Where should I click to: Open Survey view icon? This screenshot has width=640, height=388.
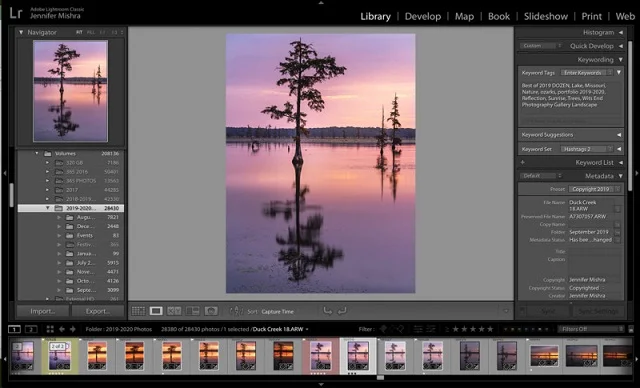pos(192,311)
